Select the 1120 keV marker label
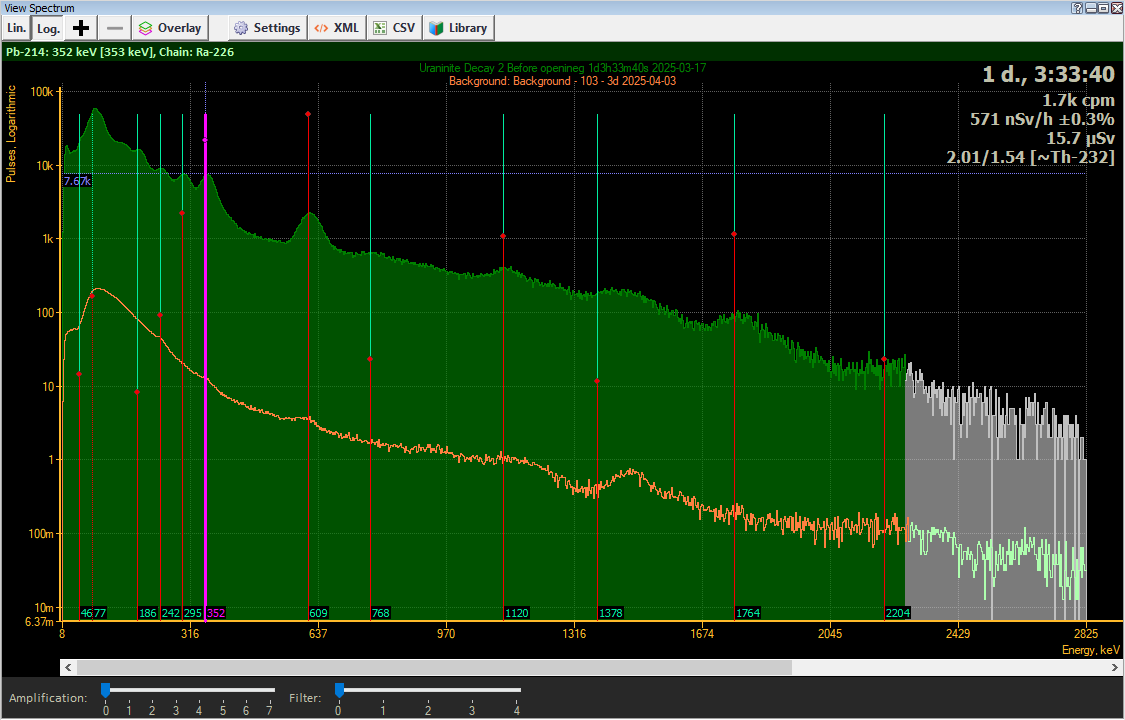Image resolution: width=1125 pixels, height=720 pixels. pyautogui.click(x=516, y=613)
